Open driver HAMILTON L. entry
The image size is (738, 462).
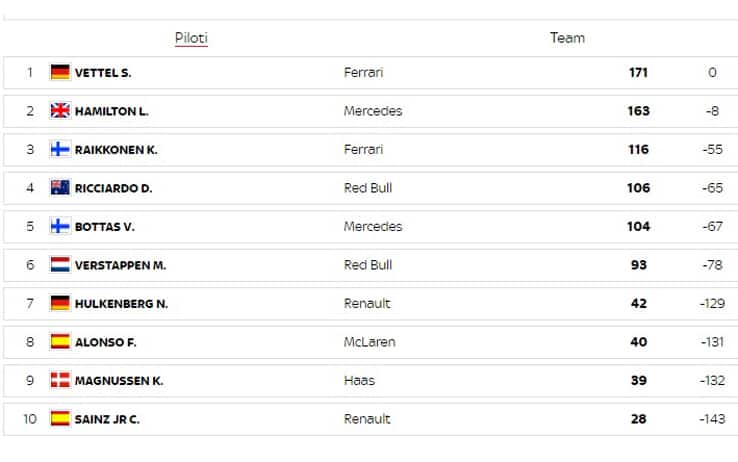point(111,111)
